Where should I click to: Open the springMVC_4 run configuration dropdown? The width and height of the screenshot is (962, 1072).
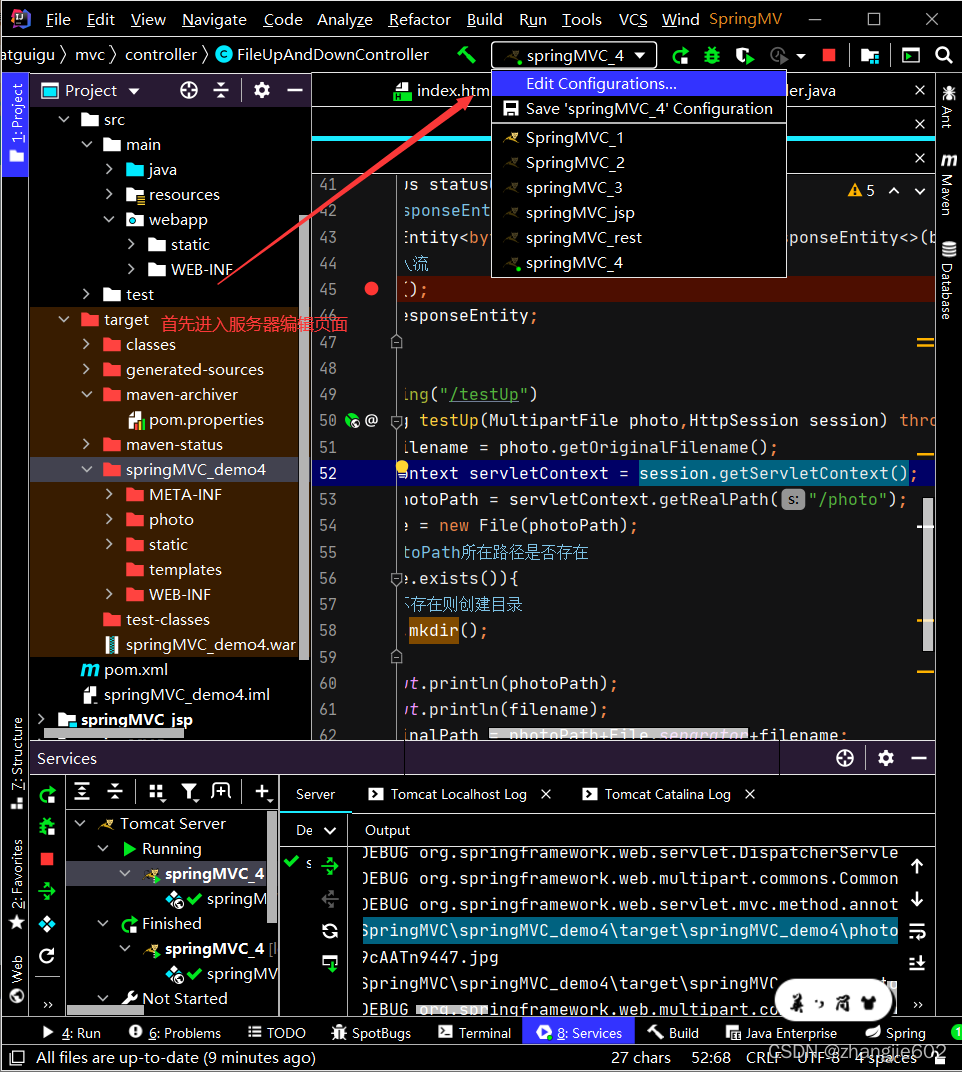tap(574, 55)
